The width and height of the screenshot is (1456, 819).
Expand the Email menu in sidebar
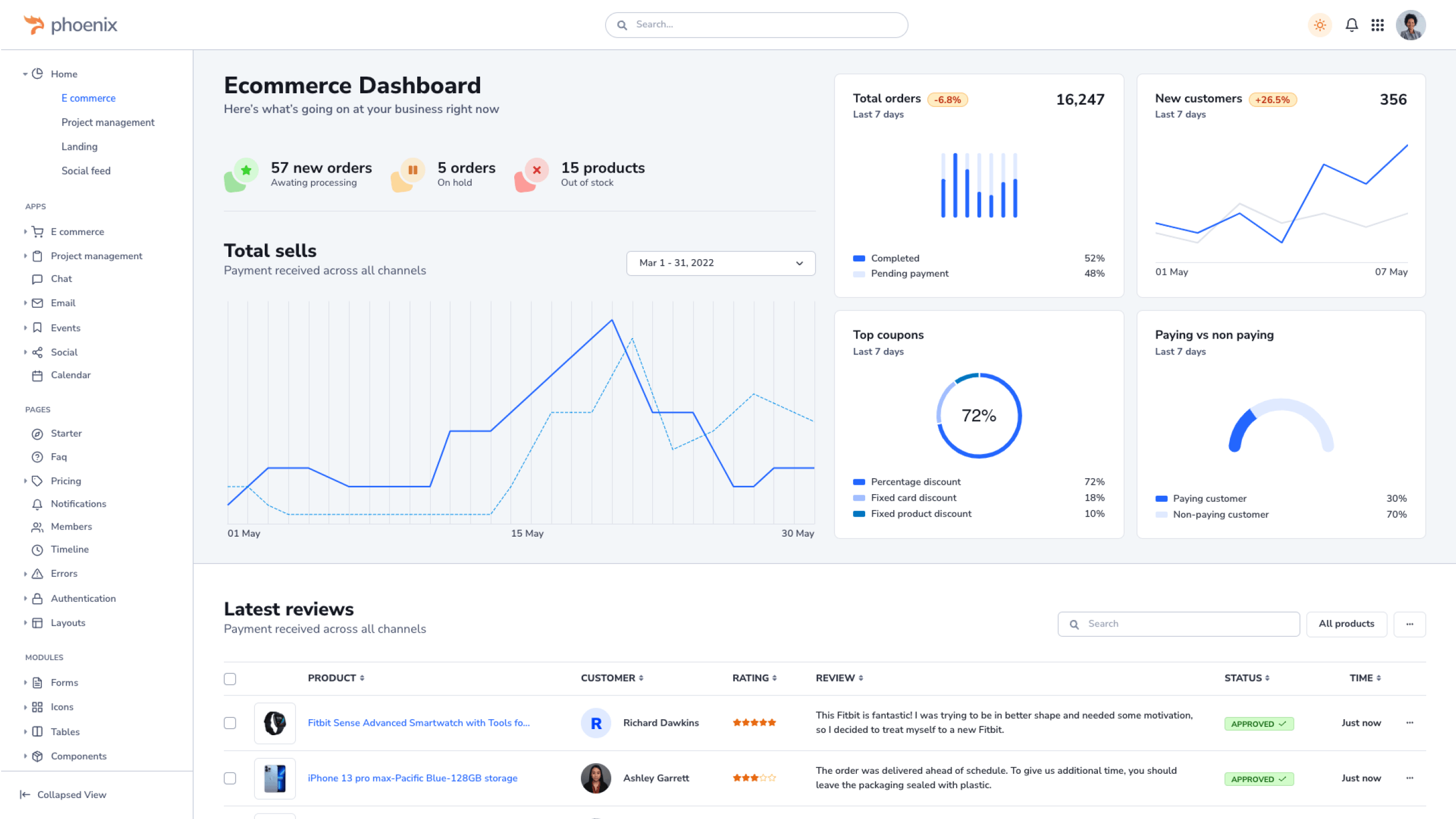click(62, 303)
